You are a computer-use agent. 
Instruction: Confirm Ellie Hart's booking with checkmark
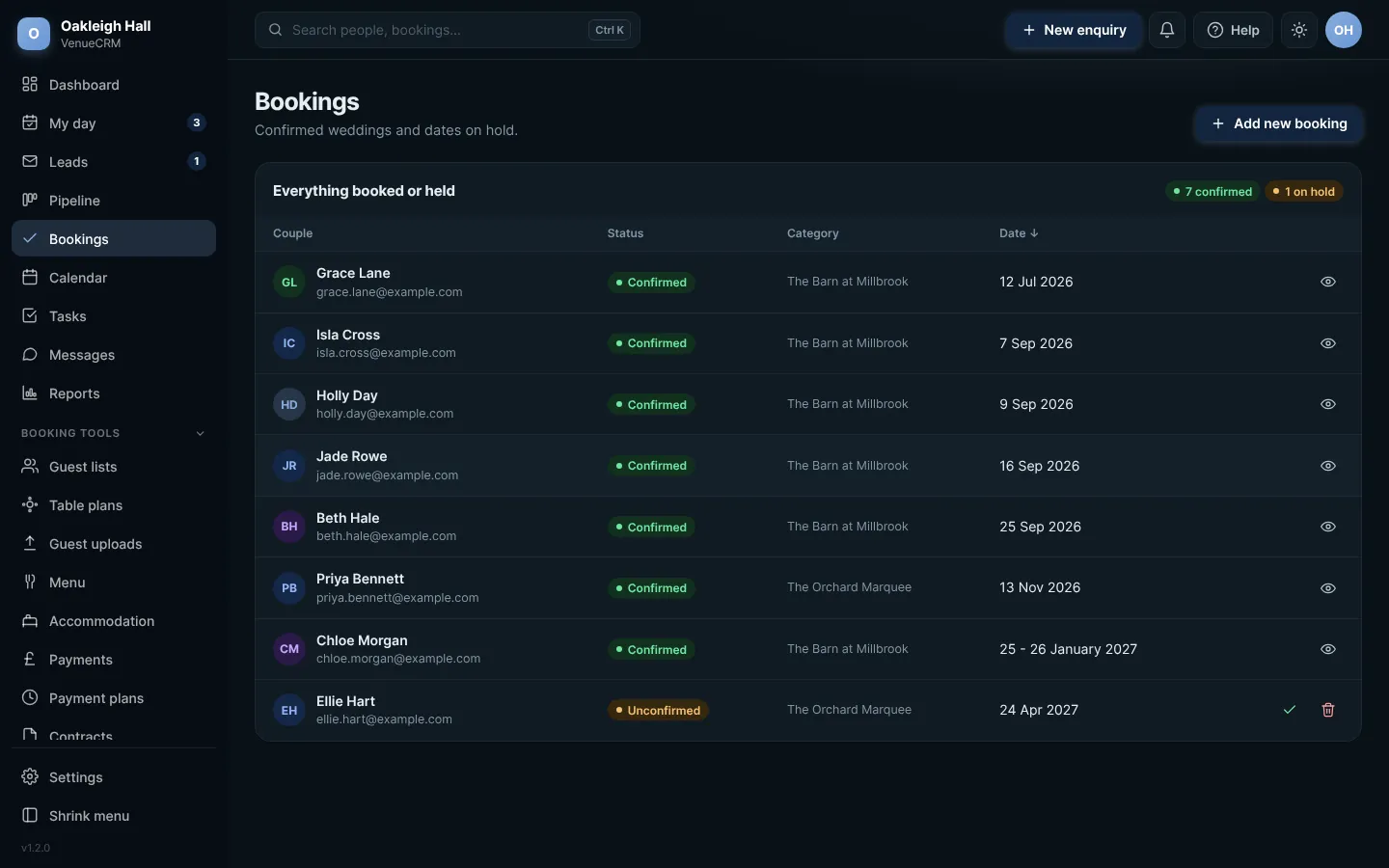pos(1290,710)
